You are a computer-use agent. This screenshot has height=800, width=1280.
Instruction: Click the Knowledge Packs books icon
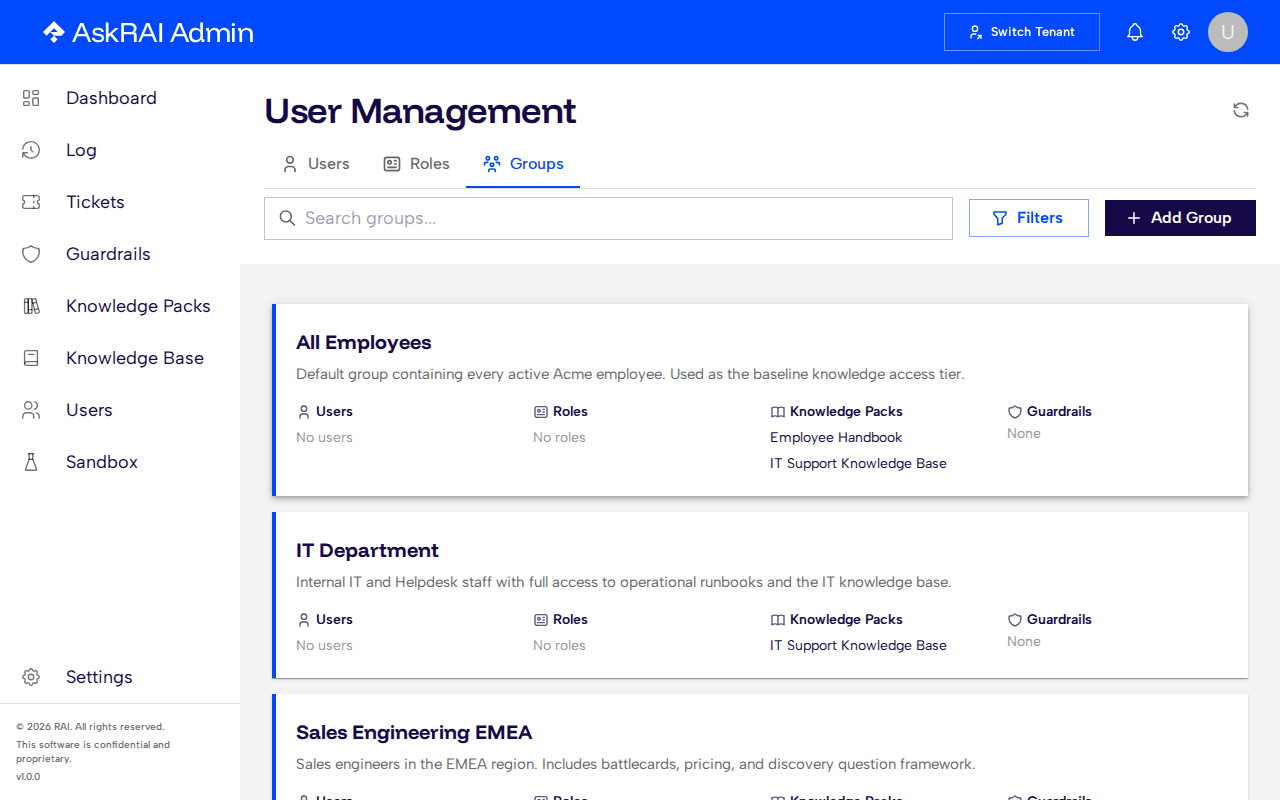(31, 306)
